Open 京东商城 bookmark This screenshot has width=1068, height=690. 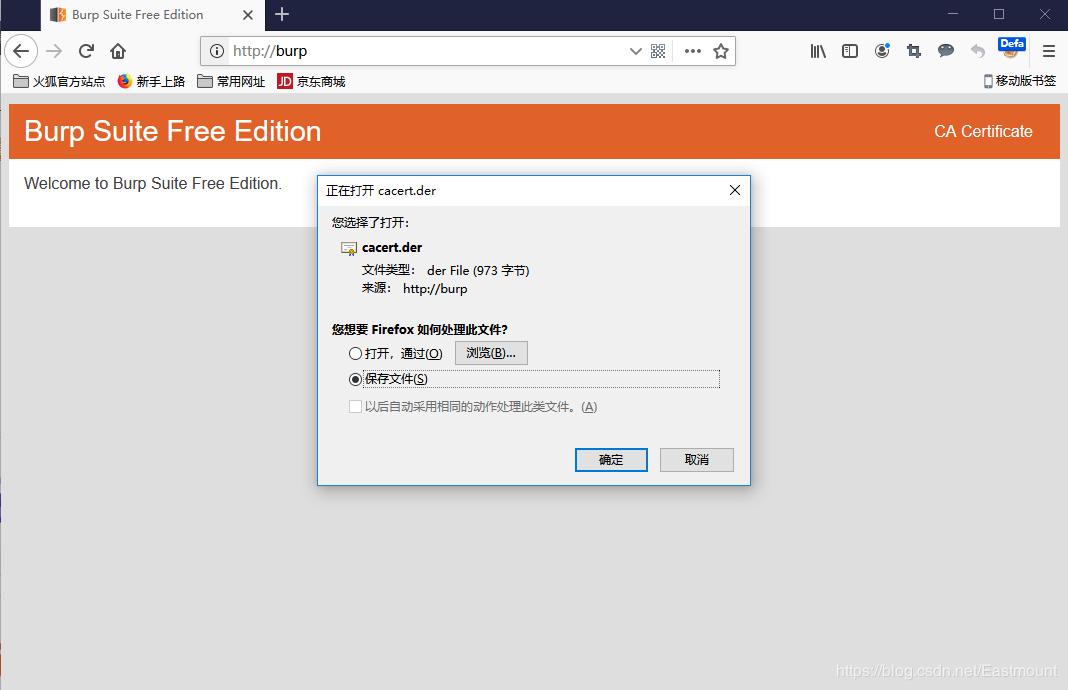311,82
